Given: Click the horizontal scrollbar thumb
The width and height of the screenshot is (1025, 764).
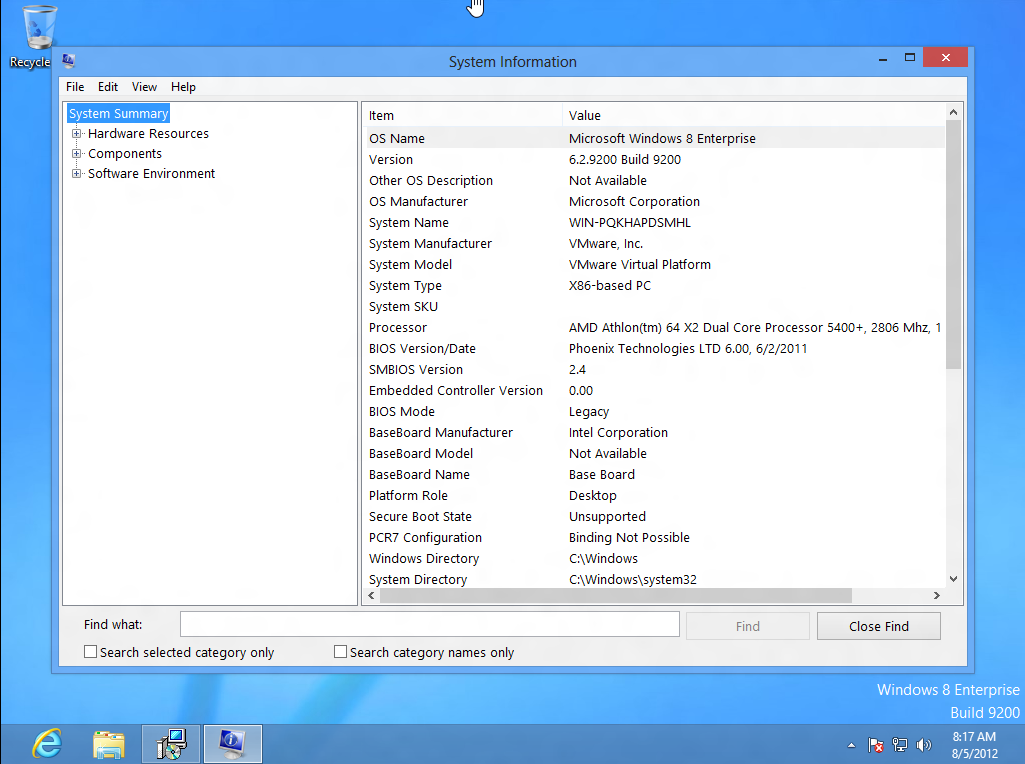Looking at the screenshot, I should tap(616, 595).
